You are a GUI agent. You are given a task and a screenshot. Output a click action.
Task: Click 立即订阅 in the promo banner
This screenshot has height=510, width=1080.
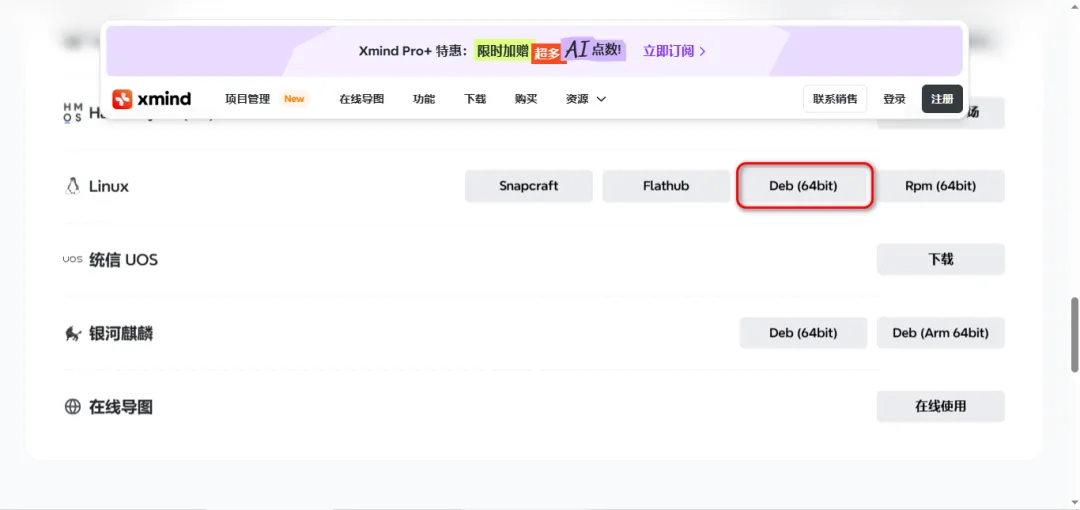(x=674, y=51)
